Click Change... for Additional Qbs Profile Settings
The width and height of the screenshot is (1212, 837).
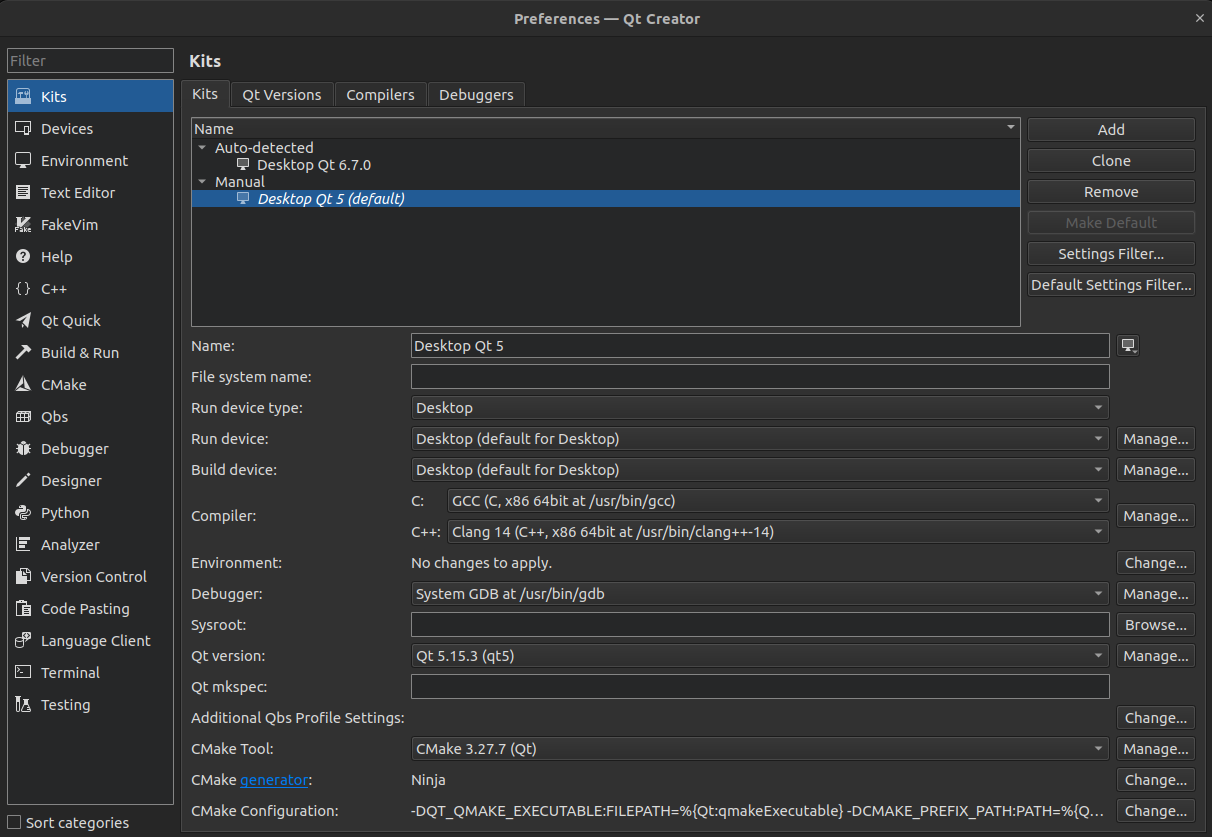[x=1155, y=718]
